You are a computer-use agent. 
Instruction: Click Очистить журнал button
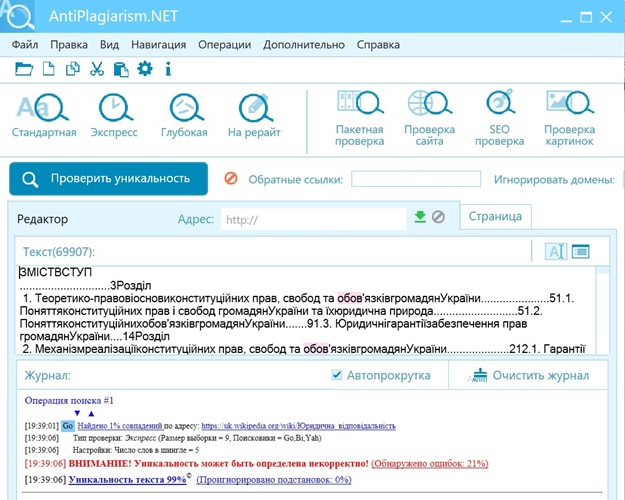tap(530, 375)
